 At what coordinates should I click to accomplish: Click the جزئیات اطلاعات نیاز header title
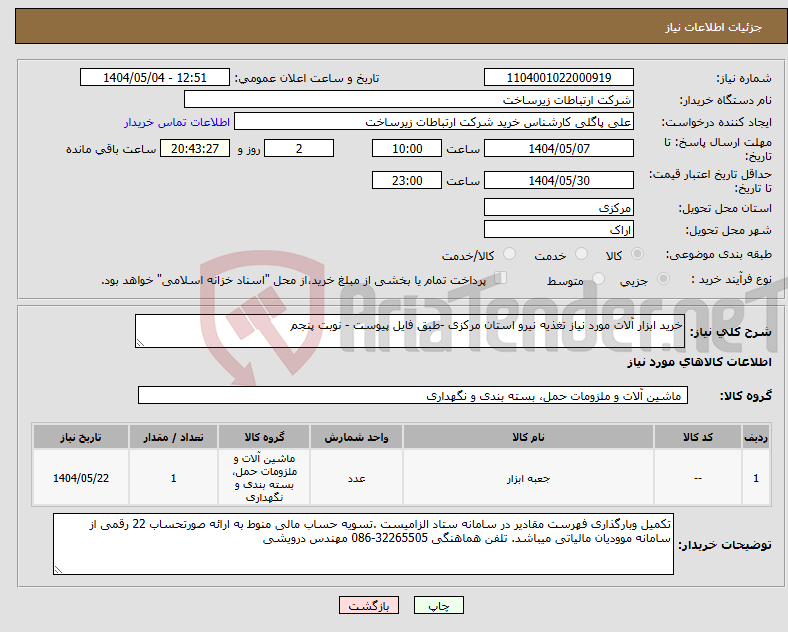(x=714, y=27)
